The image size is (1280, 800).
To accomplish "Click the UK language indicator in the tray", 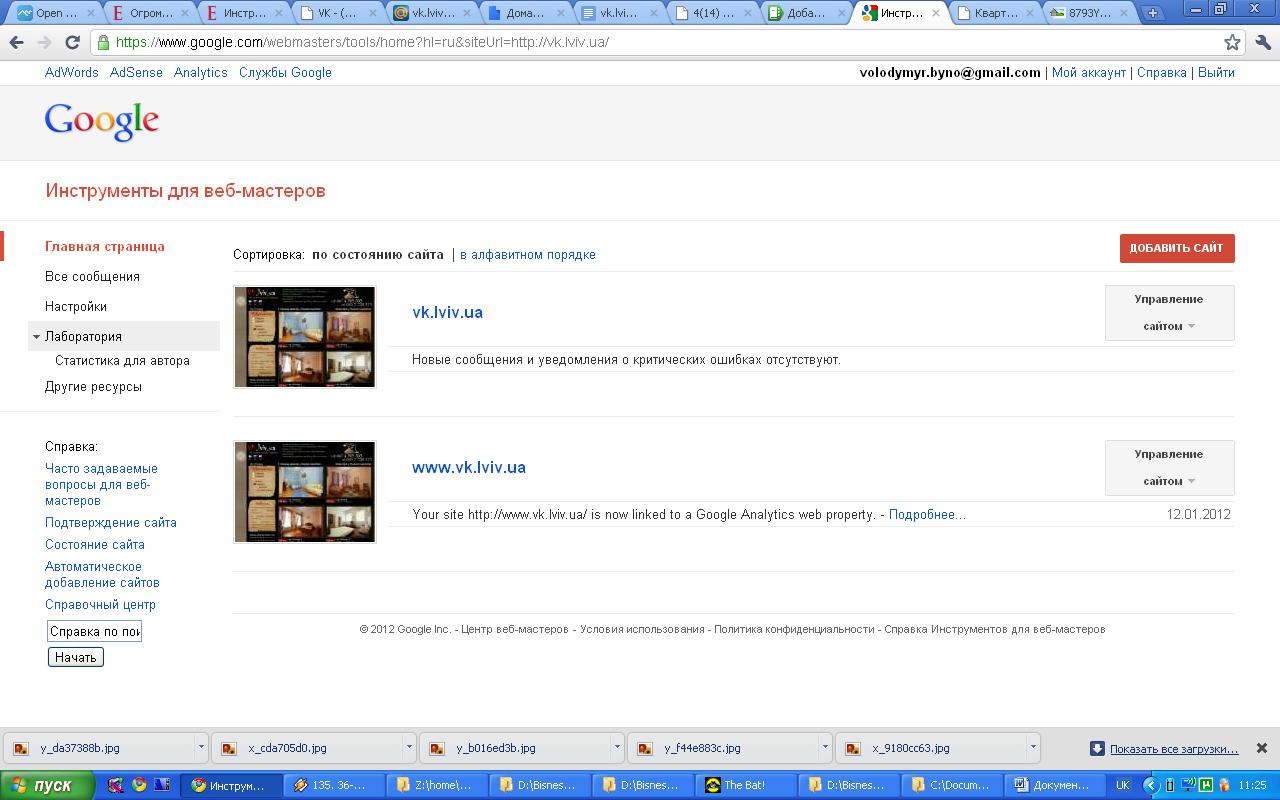I will pos(1123,785).
